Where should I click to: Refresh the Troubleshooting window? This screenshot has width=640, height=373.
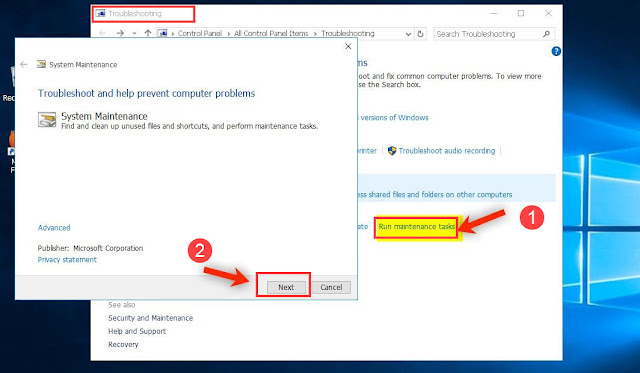(420, 34)
